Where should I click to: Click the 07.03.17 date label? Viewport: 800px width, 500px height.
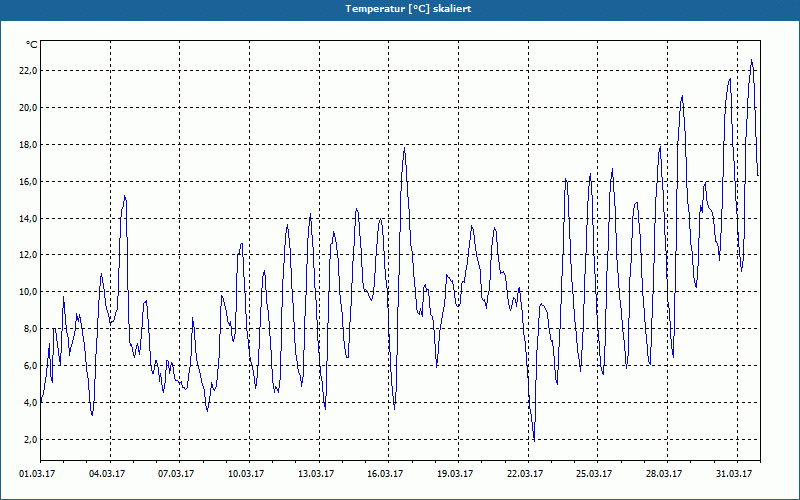pyautogui.click(x=176, y=474)
